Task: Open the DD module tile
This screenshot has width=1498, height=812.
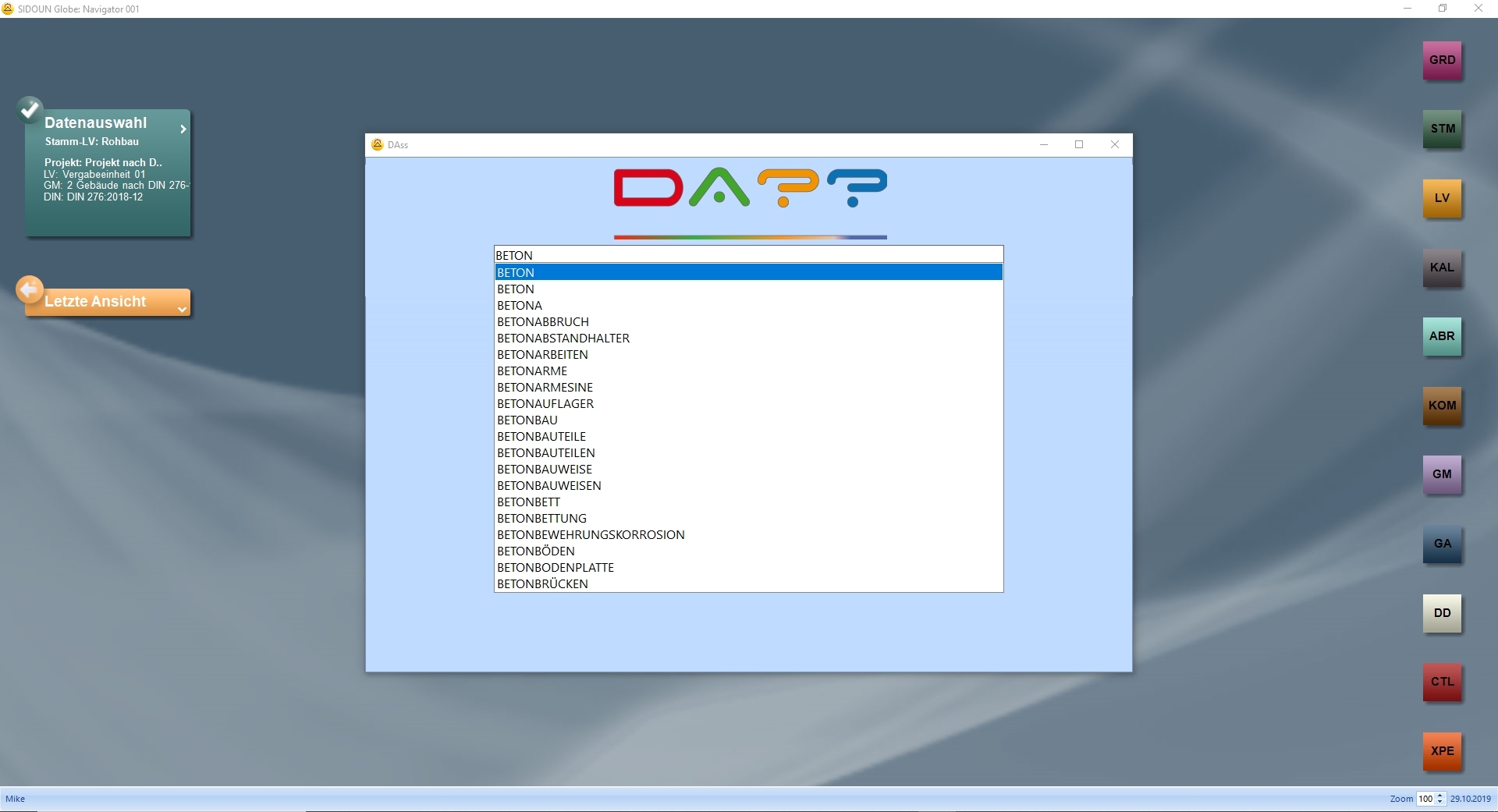Action: pyautogui.click(x=1442, y=613)
